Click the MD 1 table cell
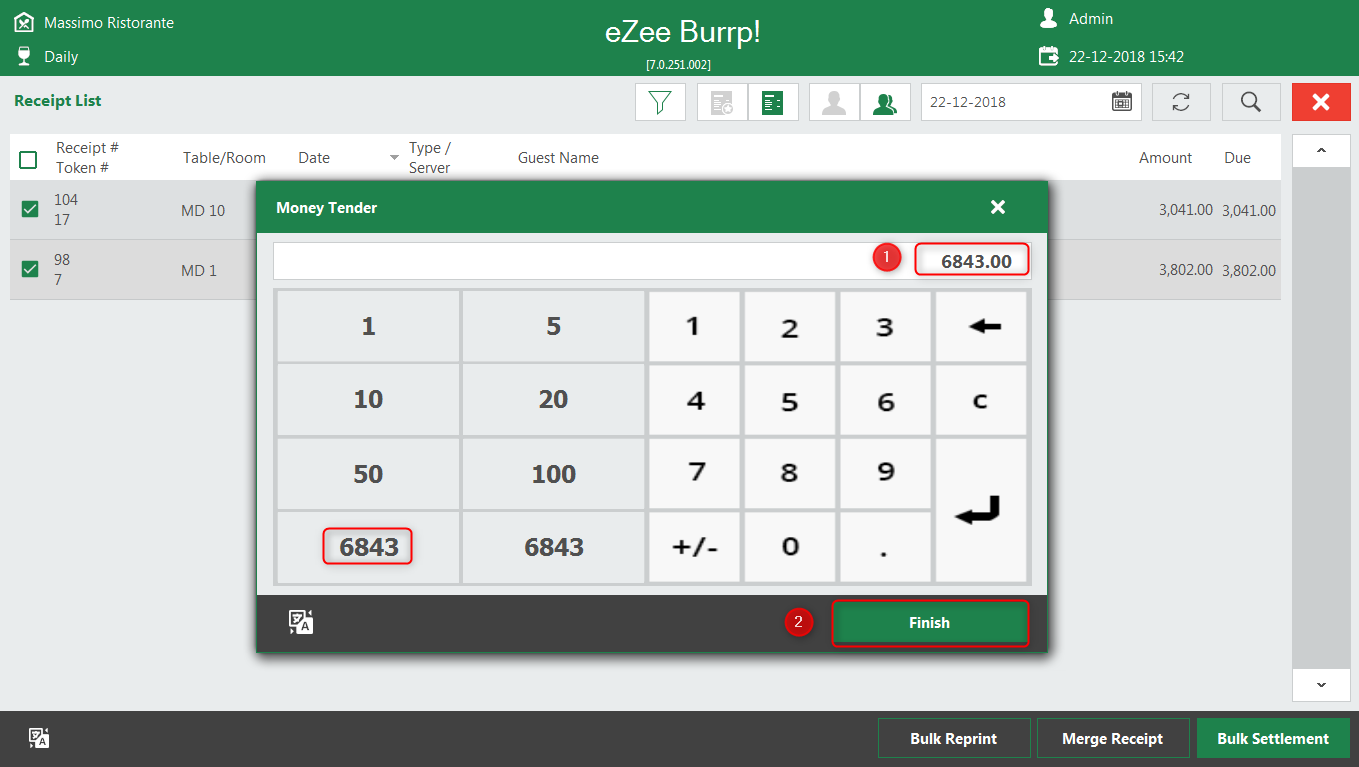 (199, 271)
